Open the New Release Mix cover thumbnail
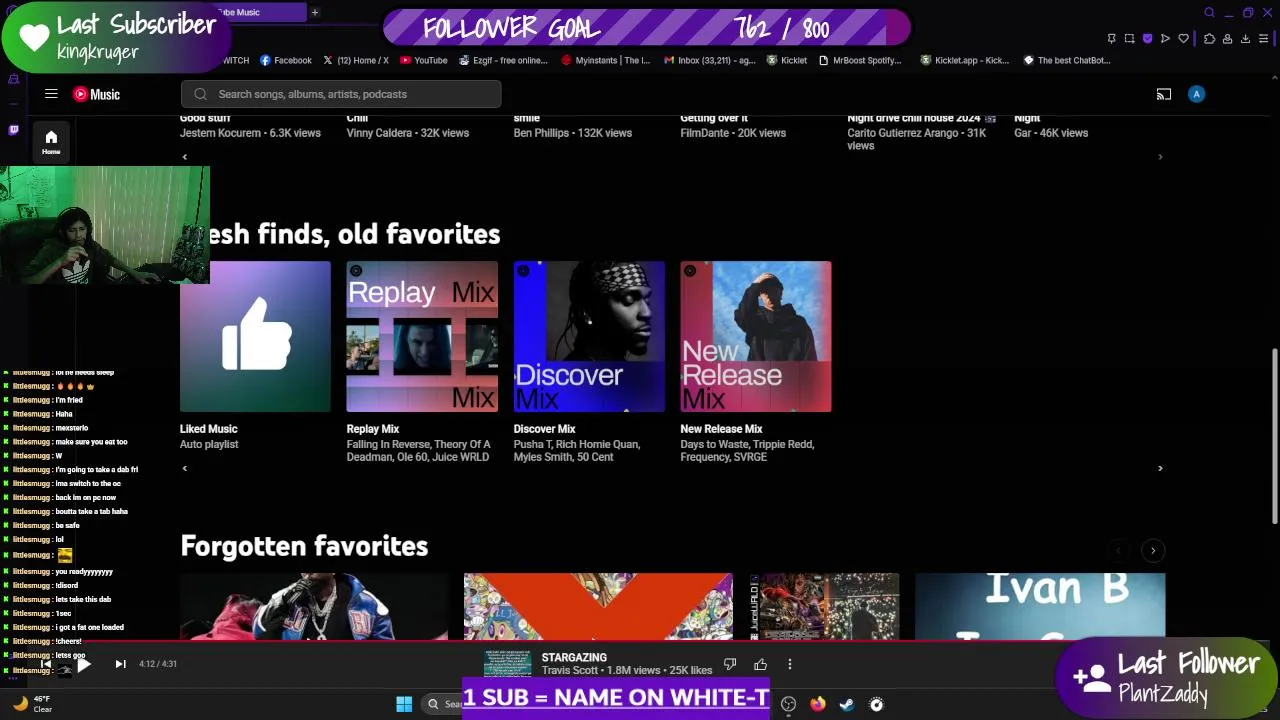 pos(756,337)
